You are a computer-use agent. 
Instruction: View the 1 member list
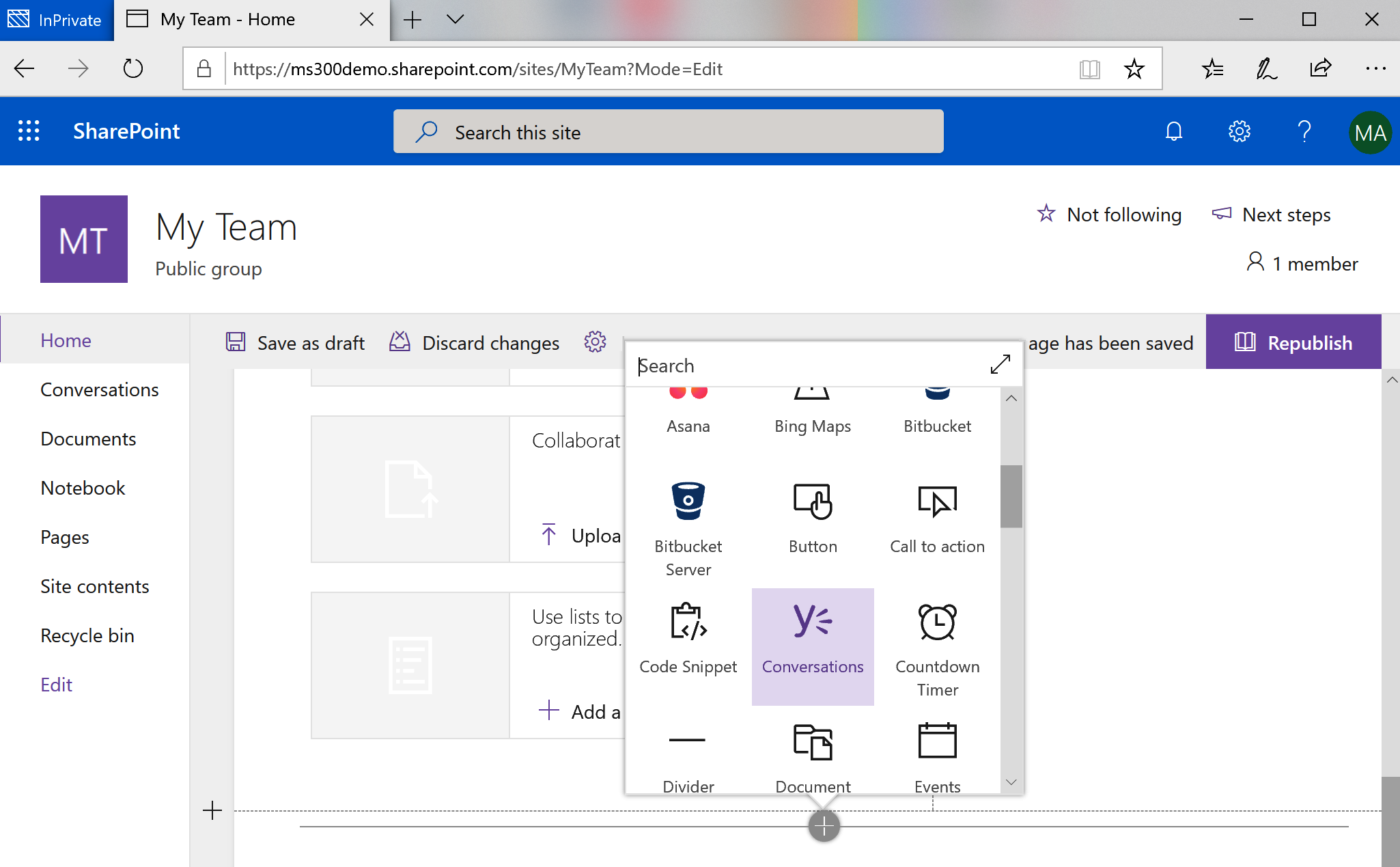coord(1302,263)
